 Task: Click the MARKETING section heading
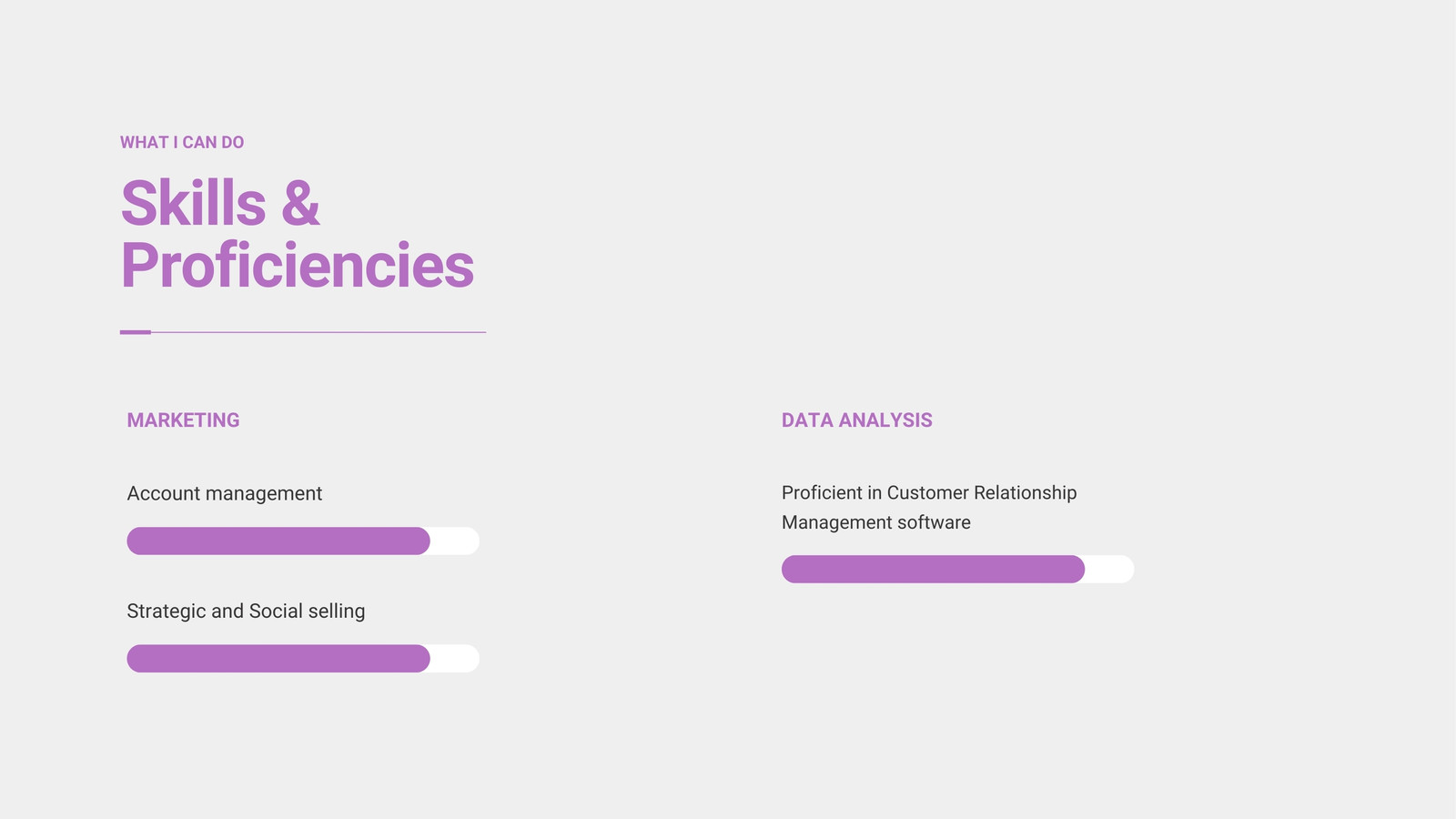pos(183,420)
